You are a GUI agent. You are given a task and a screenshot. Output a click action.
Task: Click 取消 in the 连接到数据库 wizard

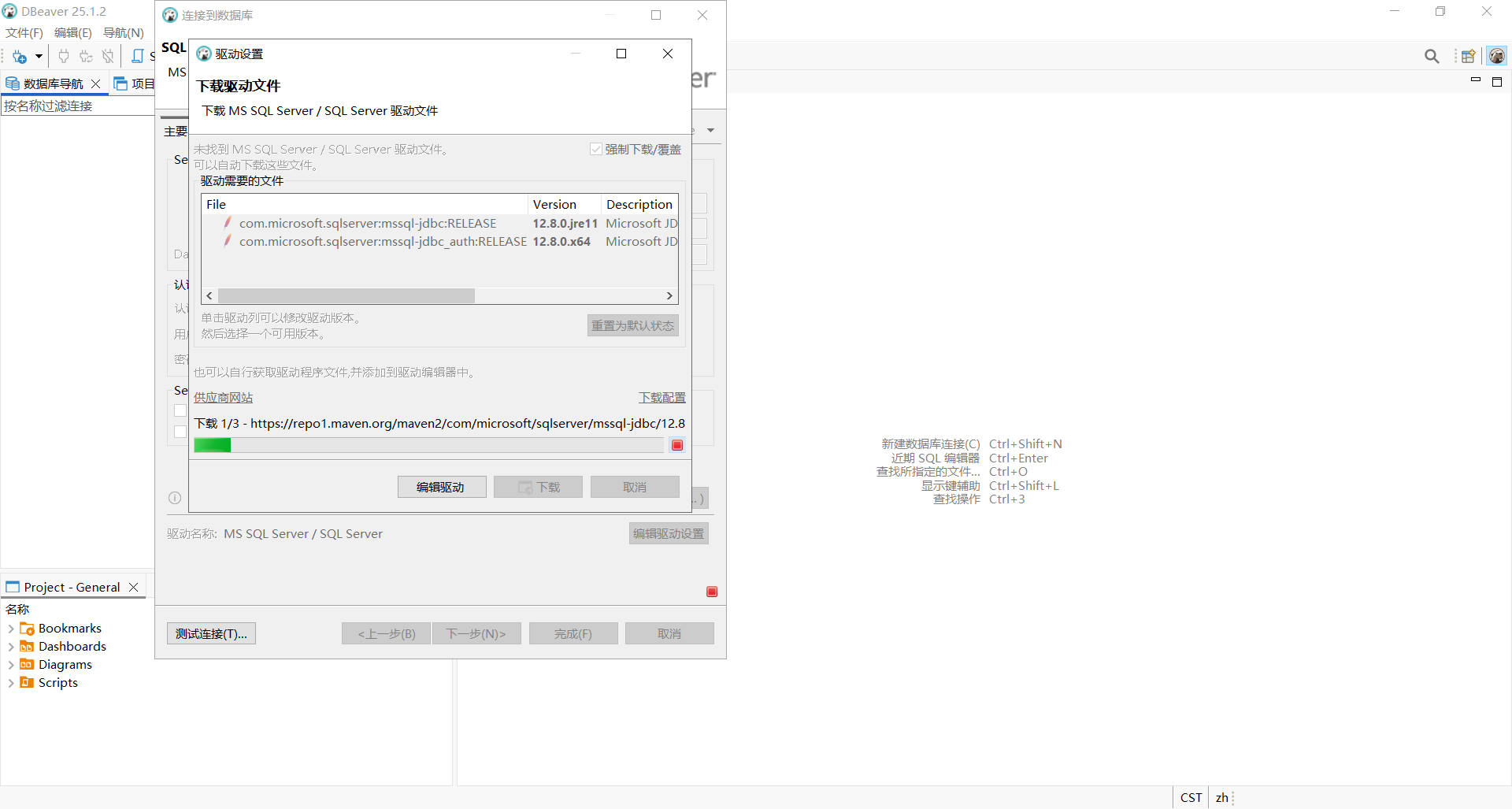pos(669,633)
